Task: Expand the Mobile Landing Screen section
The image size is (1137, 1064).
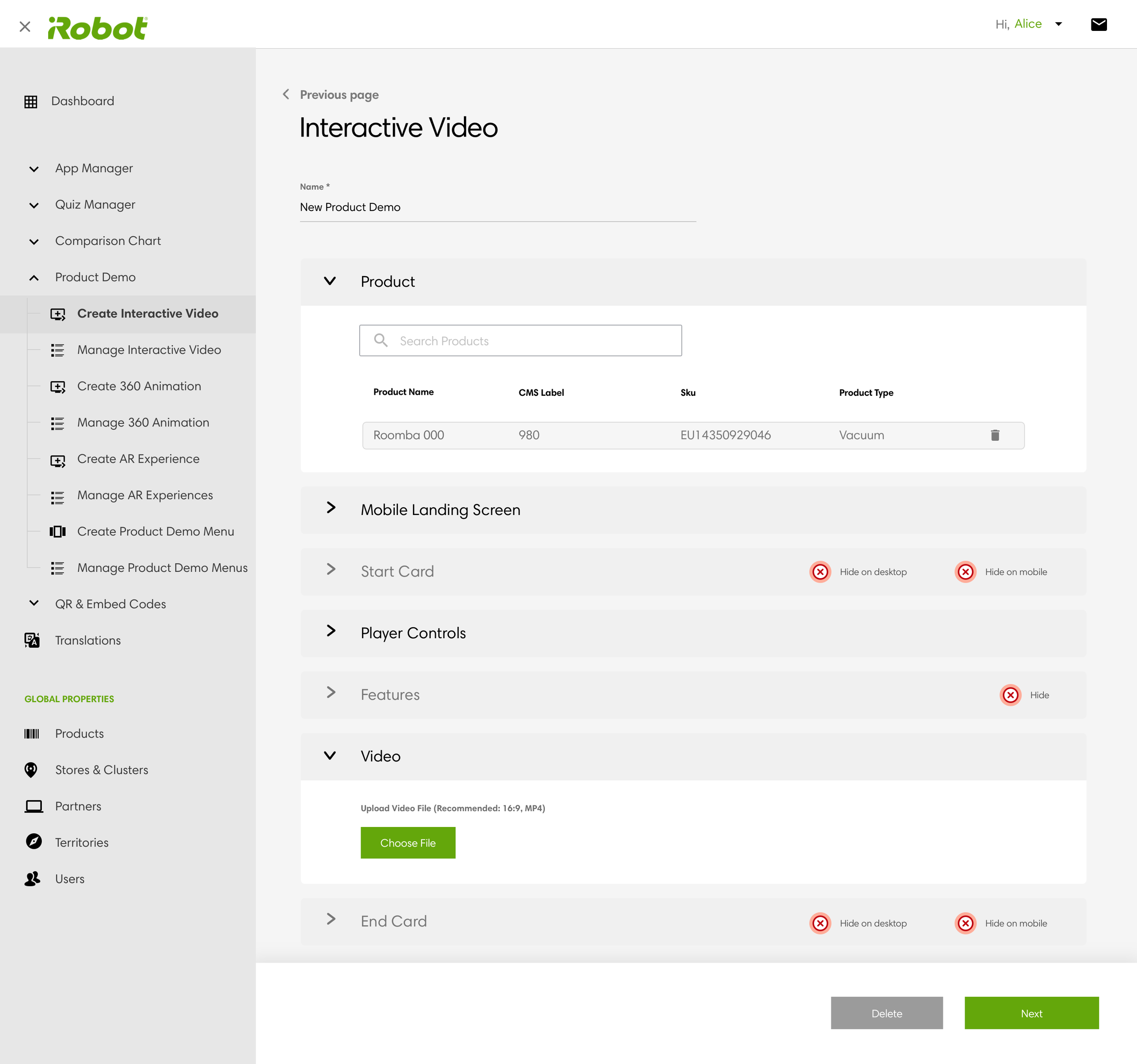Action: (x=331, y=508)
